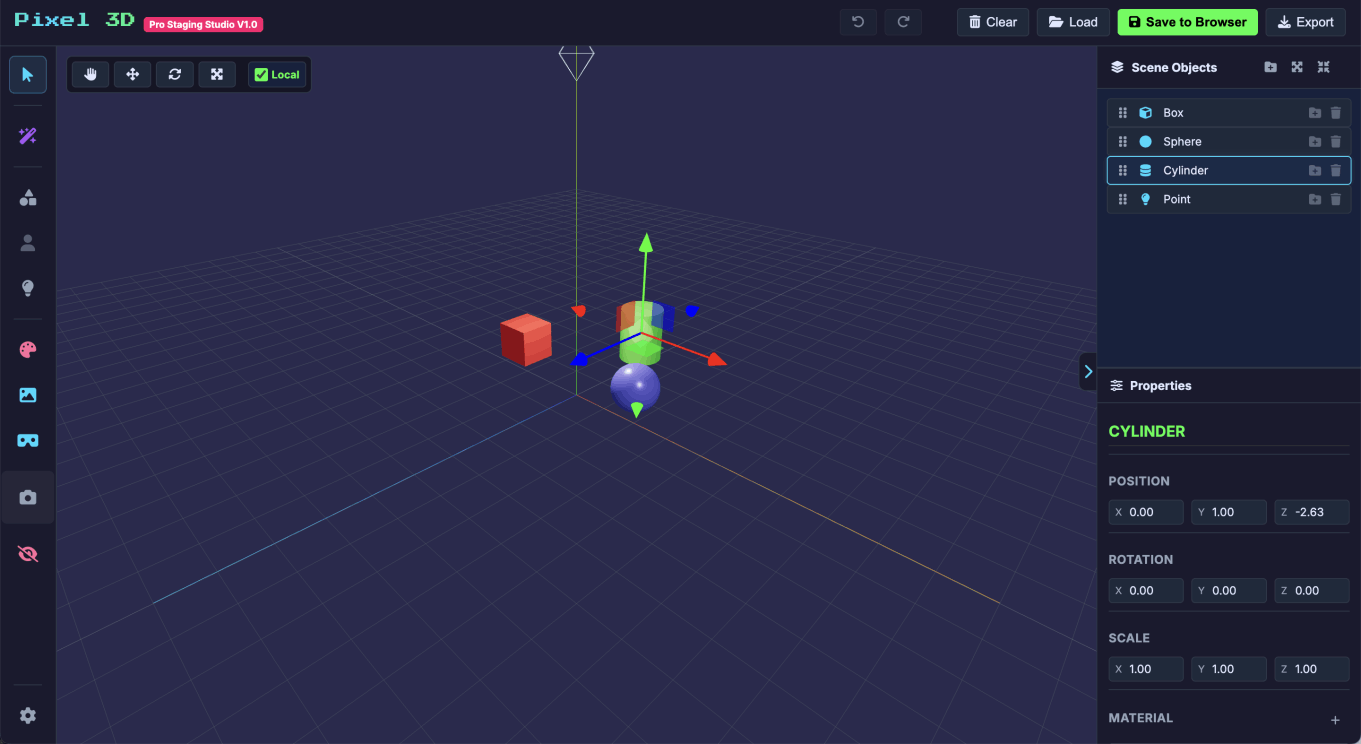Edit Rotation Z field

(1312, 591)
